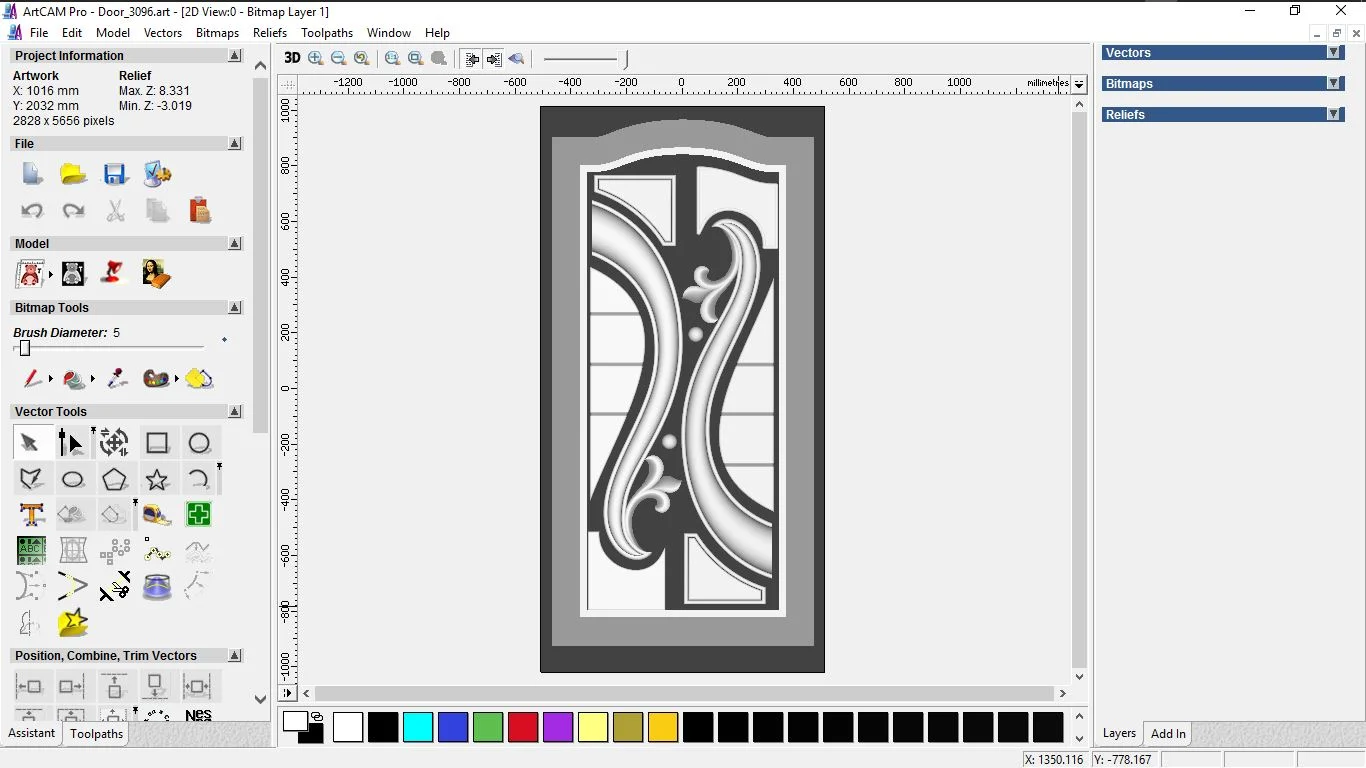The width and height of the screenshot is (1366, 768).
Task: Select the Create Star vector tool
Action: 157,479
